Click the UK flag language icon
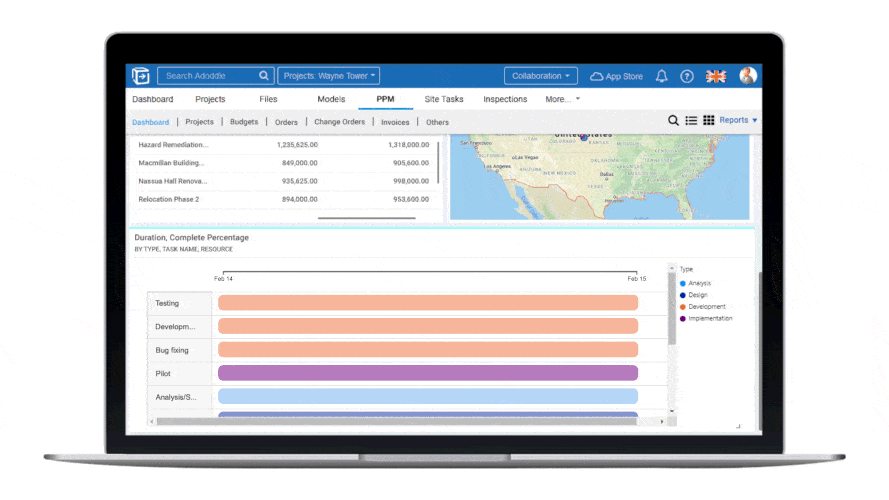Image resolution: width=889 pixels, height=500 pixels. [716, 76]
